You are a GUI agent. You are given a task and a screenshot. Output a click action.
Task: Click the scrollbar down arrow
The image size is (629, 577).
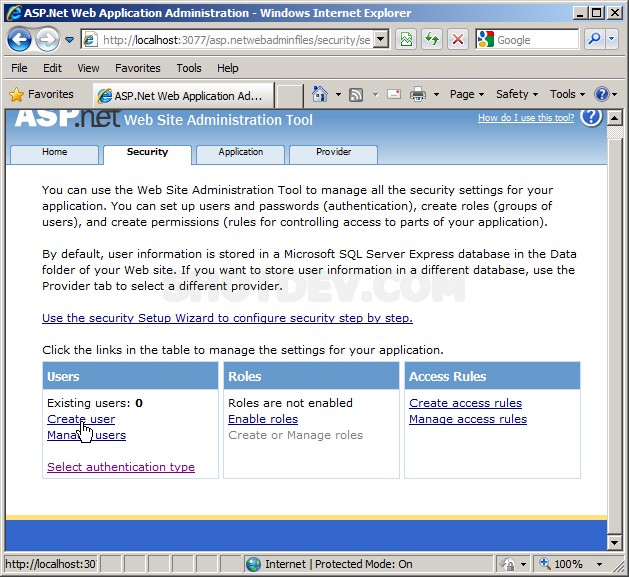pos(615,543)
